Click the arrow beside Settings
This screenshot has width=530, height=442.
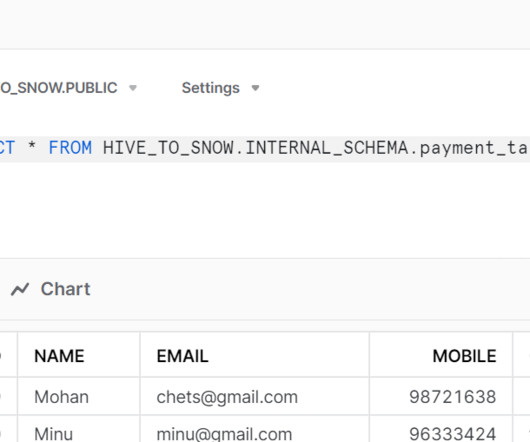[x=255, y=88]
